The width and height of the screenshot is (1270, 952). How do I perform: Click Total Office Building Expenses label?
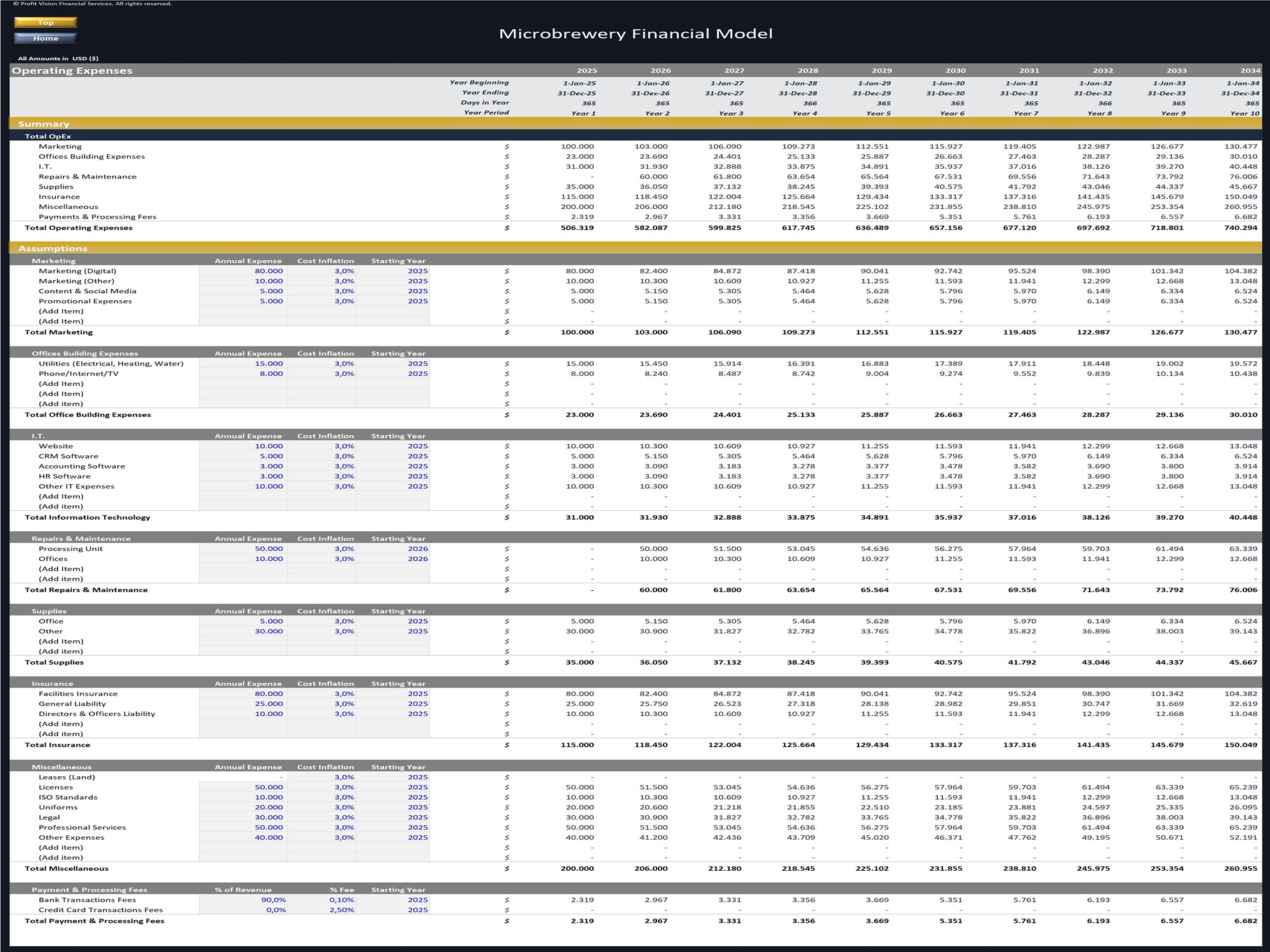coord(88,415)
